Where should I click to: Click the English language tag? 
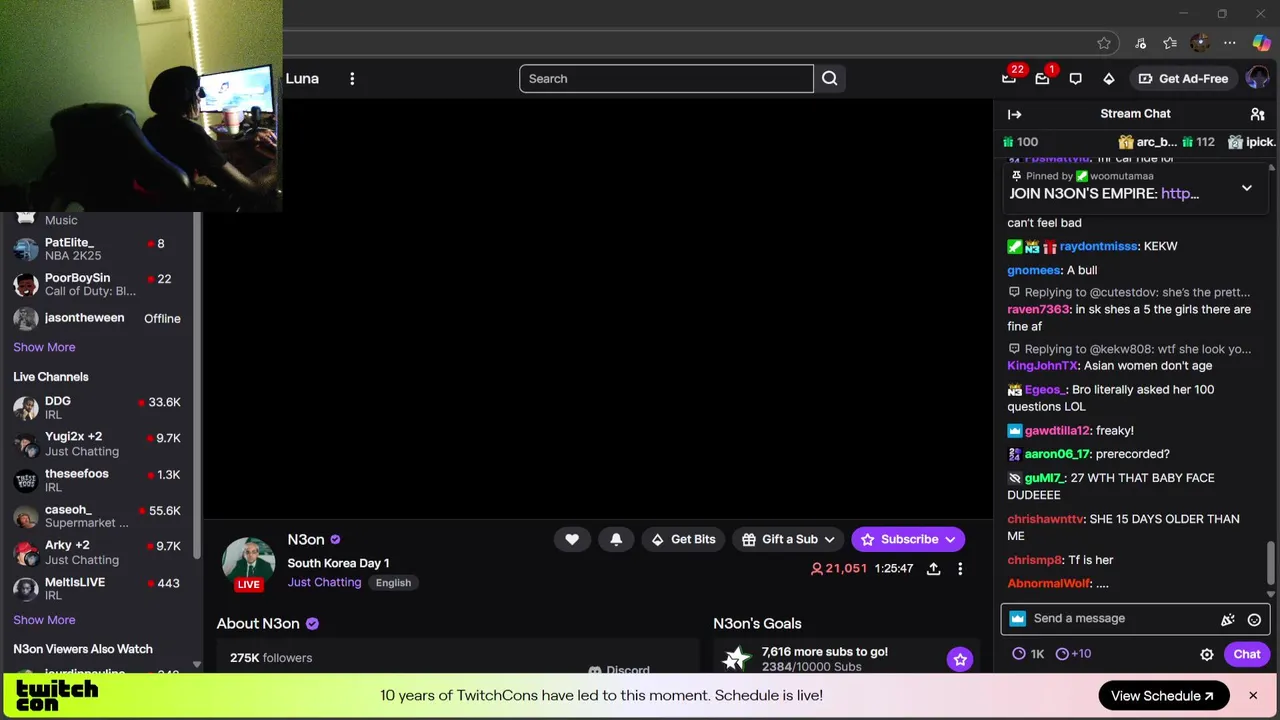point(393,583)
